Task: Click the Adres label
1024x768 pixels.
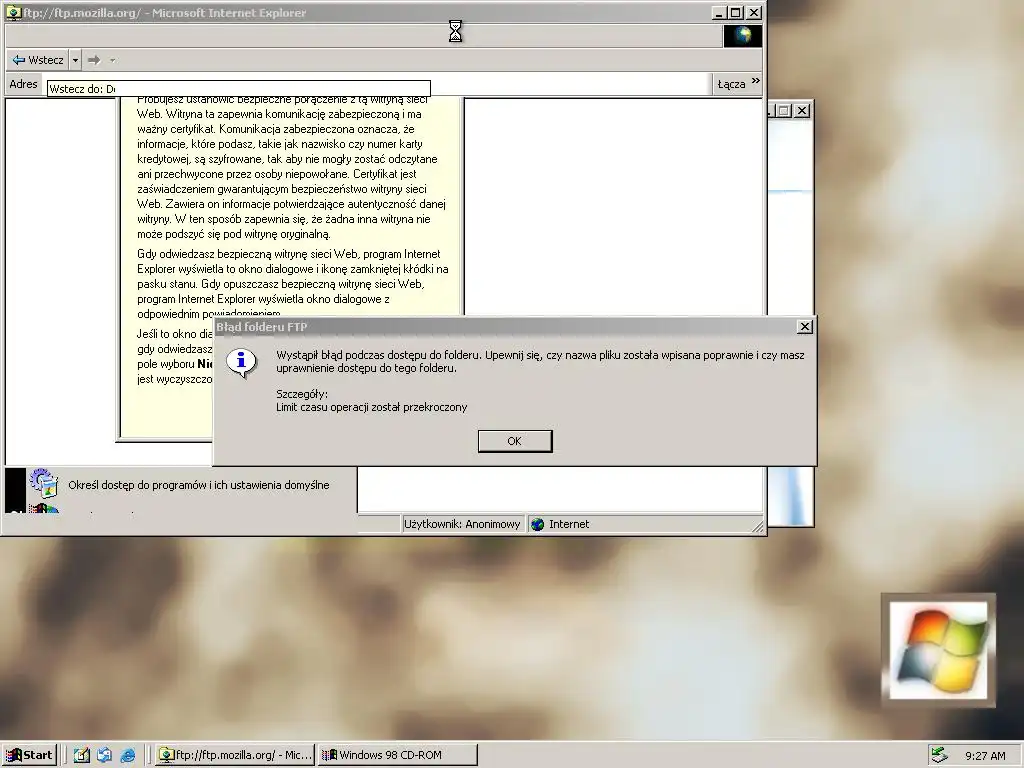Action: coord(24,84)
